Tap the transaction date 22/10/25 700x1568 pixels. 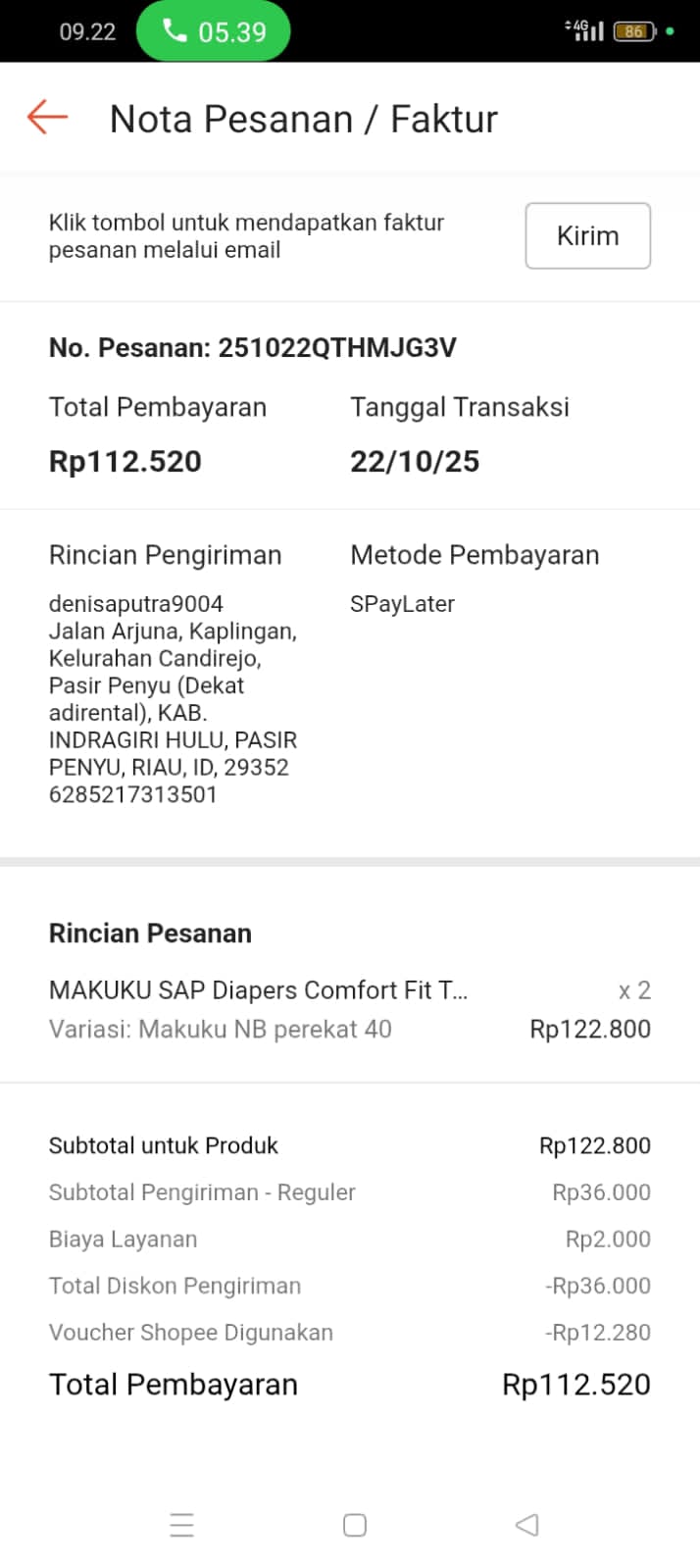coord(415,462)
